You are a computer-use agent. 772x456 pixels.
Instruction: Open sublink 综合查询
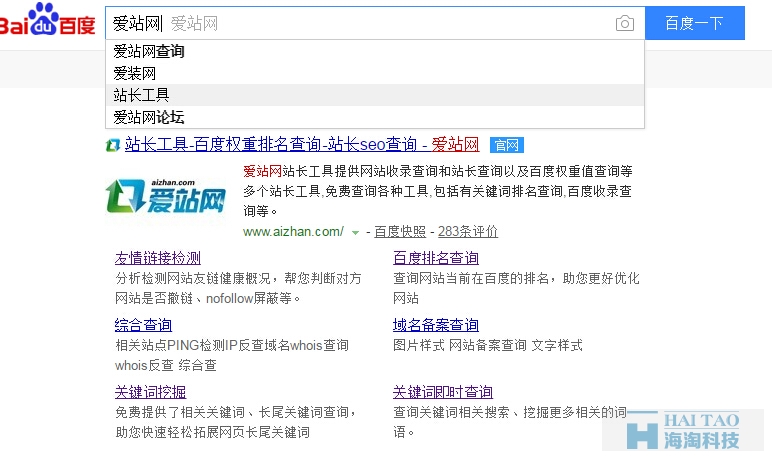143,325
